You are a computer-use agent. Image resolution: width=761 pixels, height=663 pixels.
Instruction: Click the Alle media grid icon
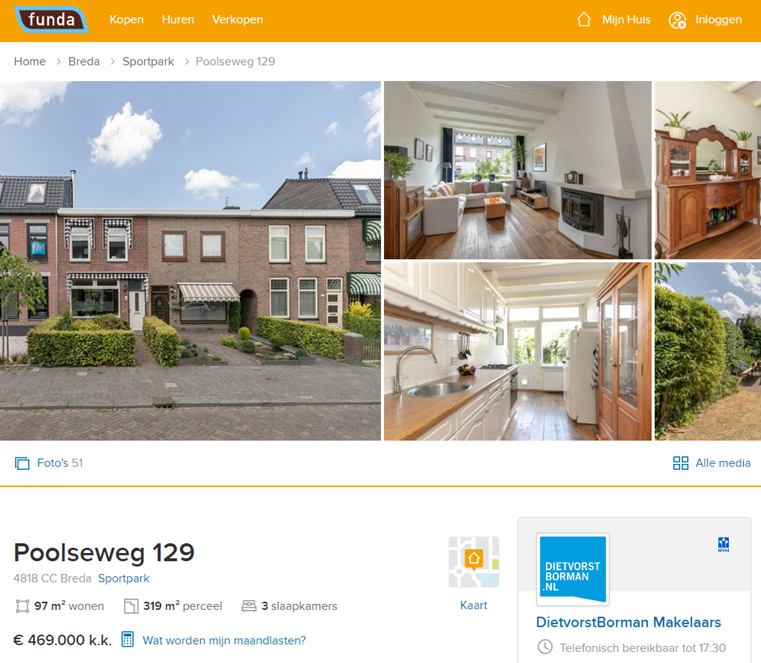point(680,463)
